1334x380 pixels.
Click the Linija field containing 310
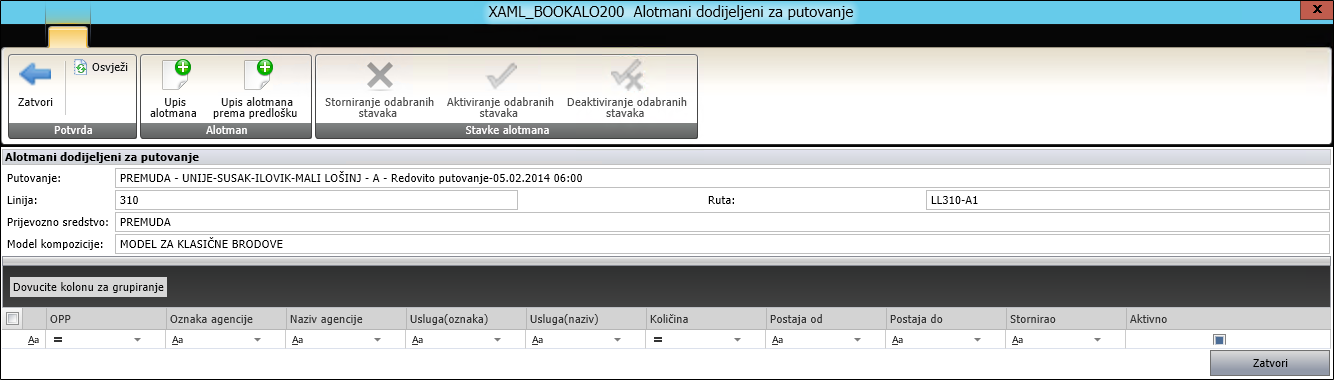(316, 200)
